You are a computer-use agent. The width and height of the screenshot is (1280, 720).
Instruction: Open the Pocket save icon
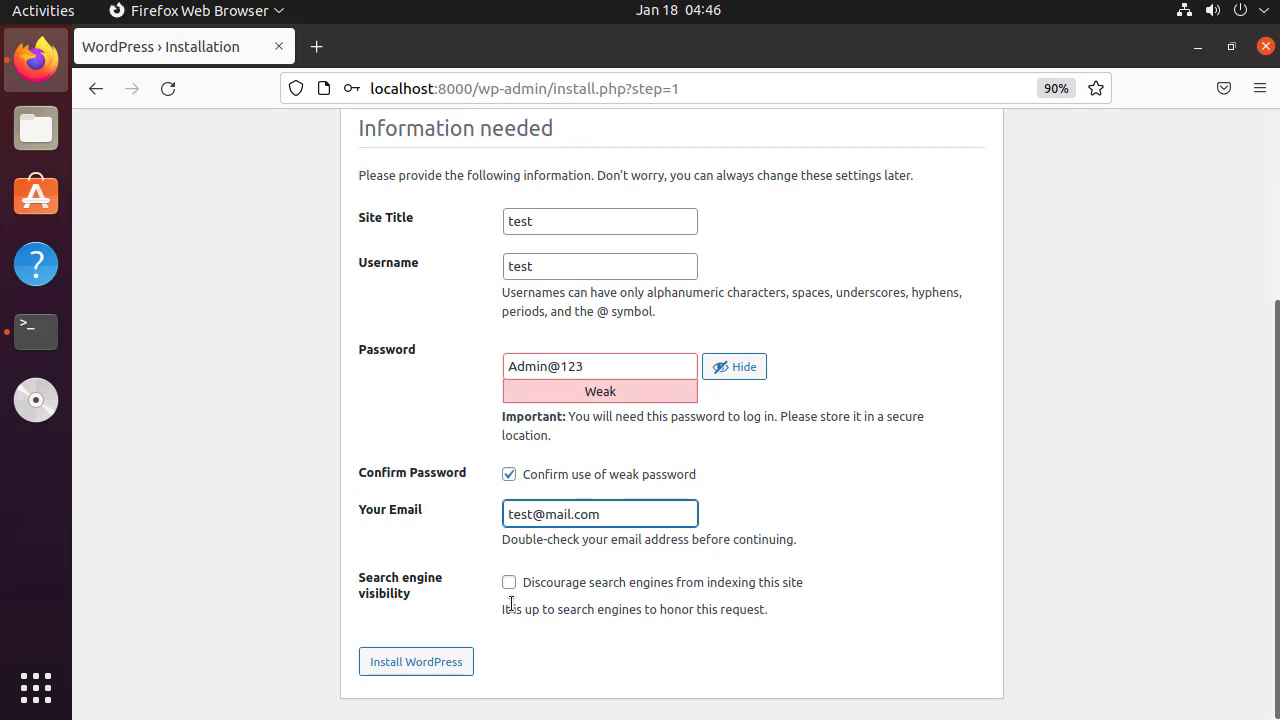(x=1224, y=88)
